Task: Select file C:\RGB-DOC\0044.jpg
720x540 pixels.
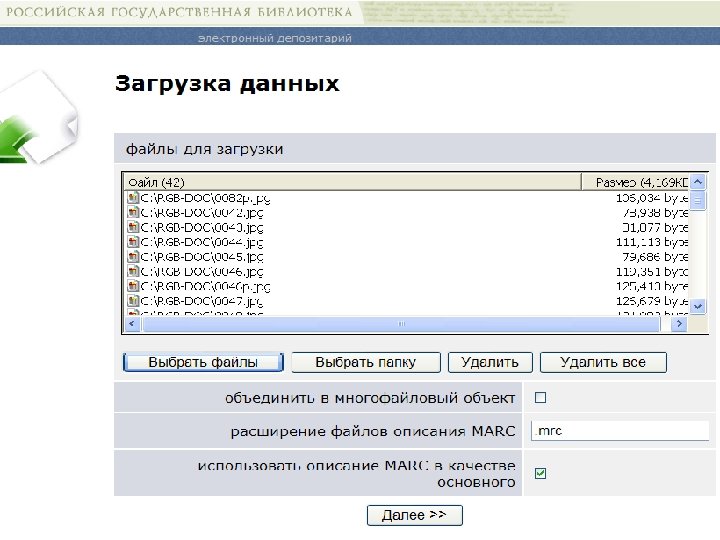Action: coord(202,242)
